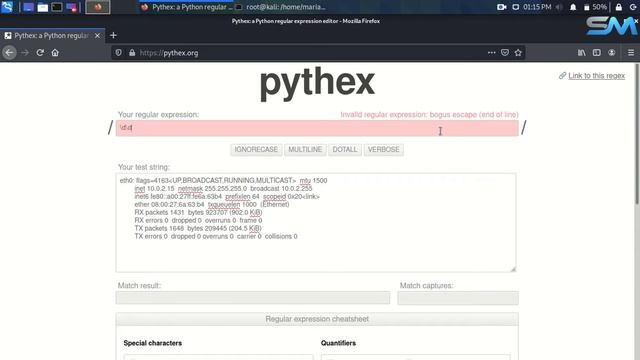Open the clock showing 01:15 PM
The width and height of the screenshot is (640, 360).
tap(537, 7)
